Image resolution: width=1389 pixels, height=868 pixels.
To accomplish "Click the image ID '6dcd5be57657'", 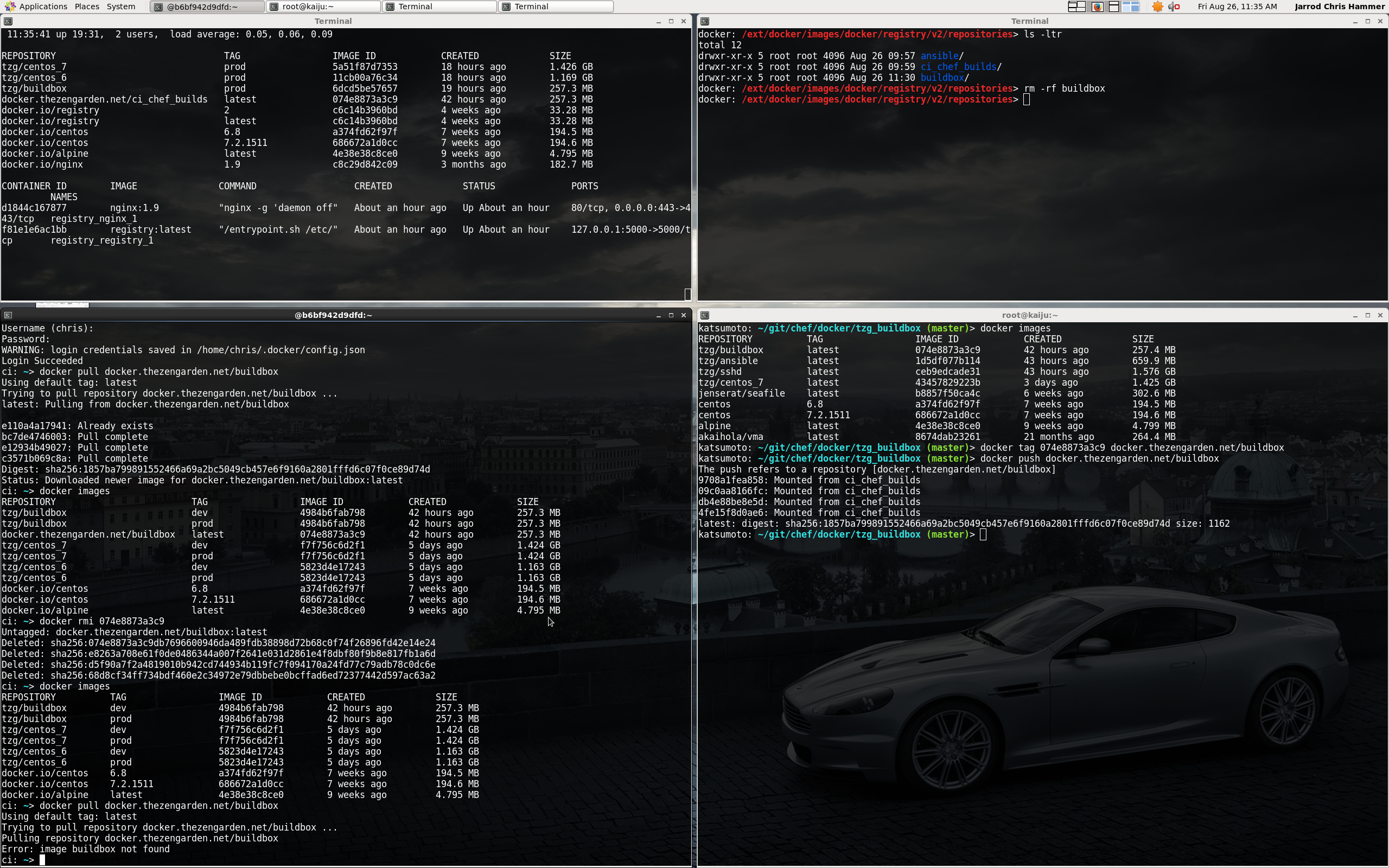I will click(x=365, y=88).
